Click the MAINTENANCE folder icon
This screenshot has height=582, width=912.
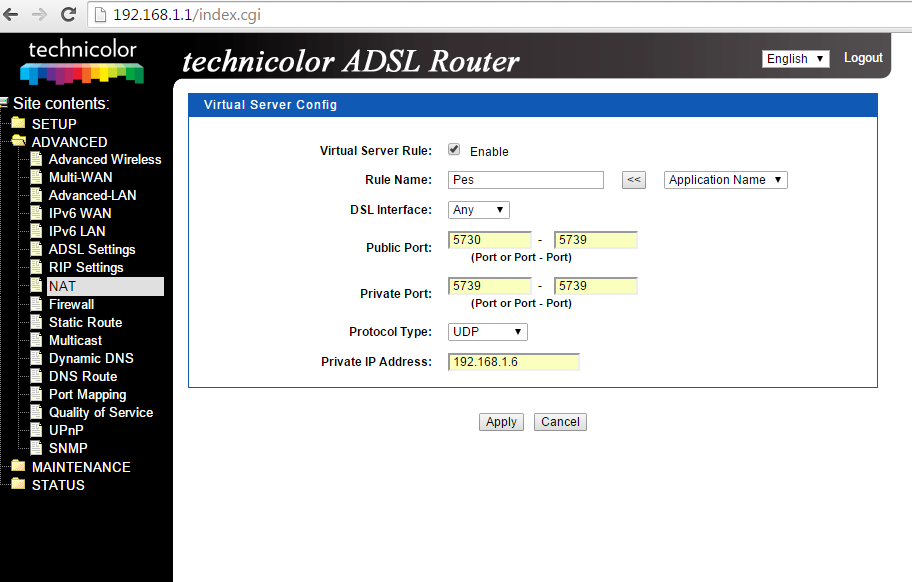[x=19, y=466]
